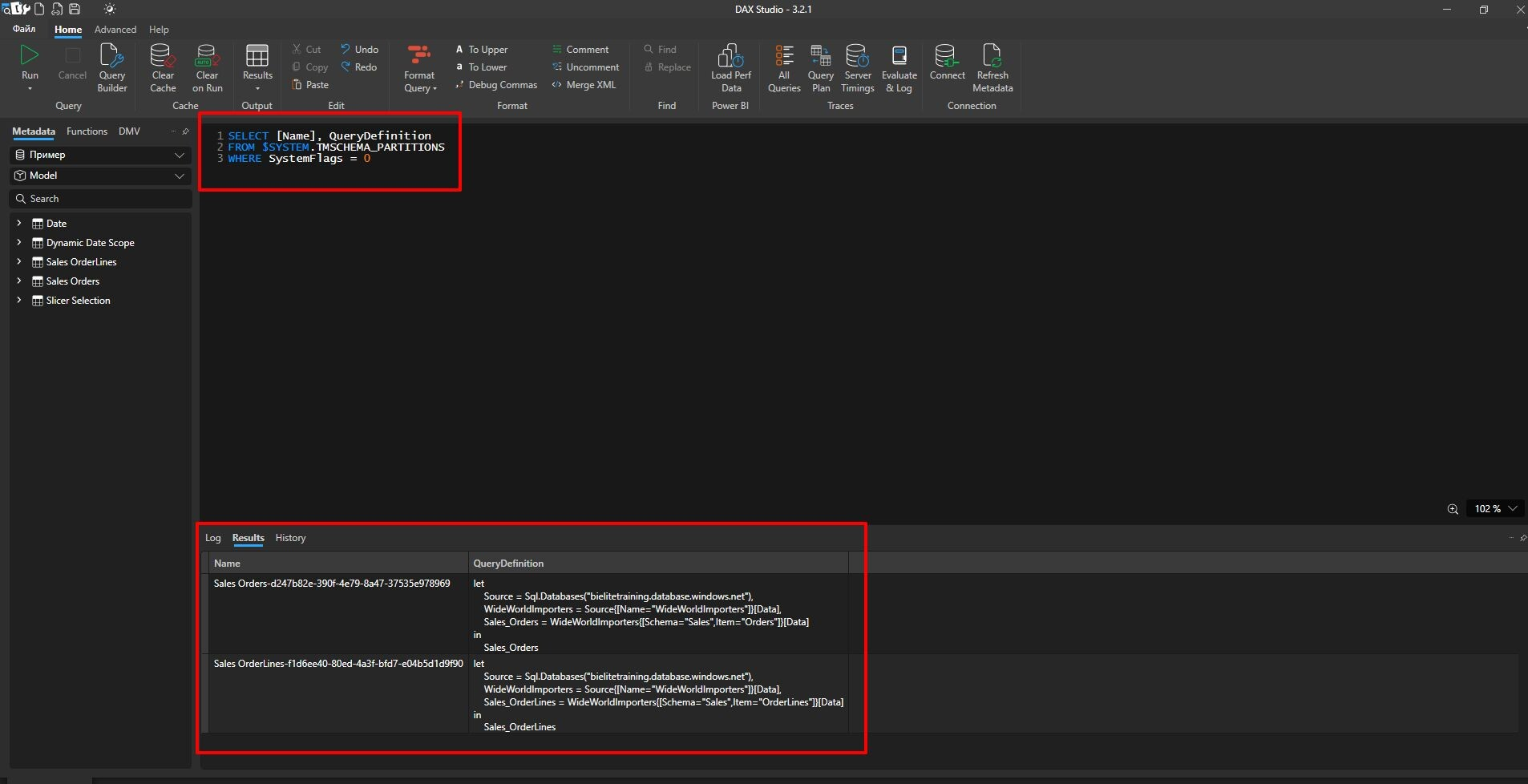
Task: Enable the Query Plan trace
Action: [x=821, y=68]
